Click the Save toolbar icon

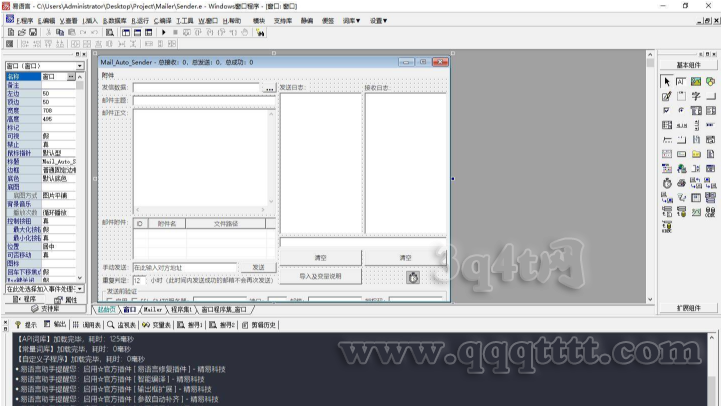click(x=33, y=32)
